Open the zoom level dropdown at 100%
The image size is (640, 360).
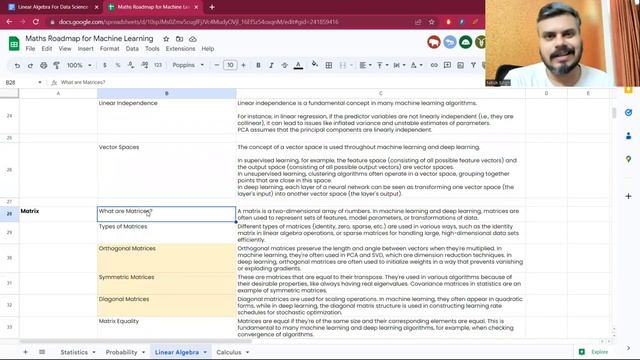(79, 65)
